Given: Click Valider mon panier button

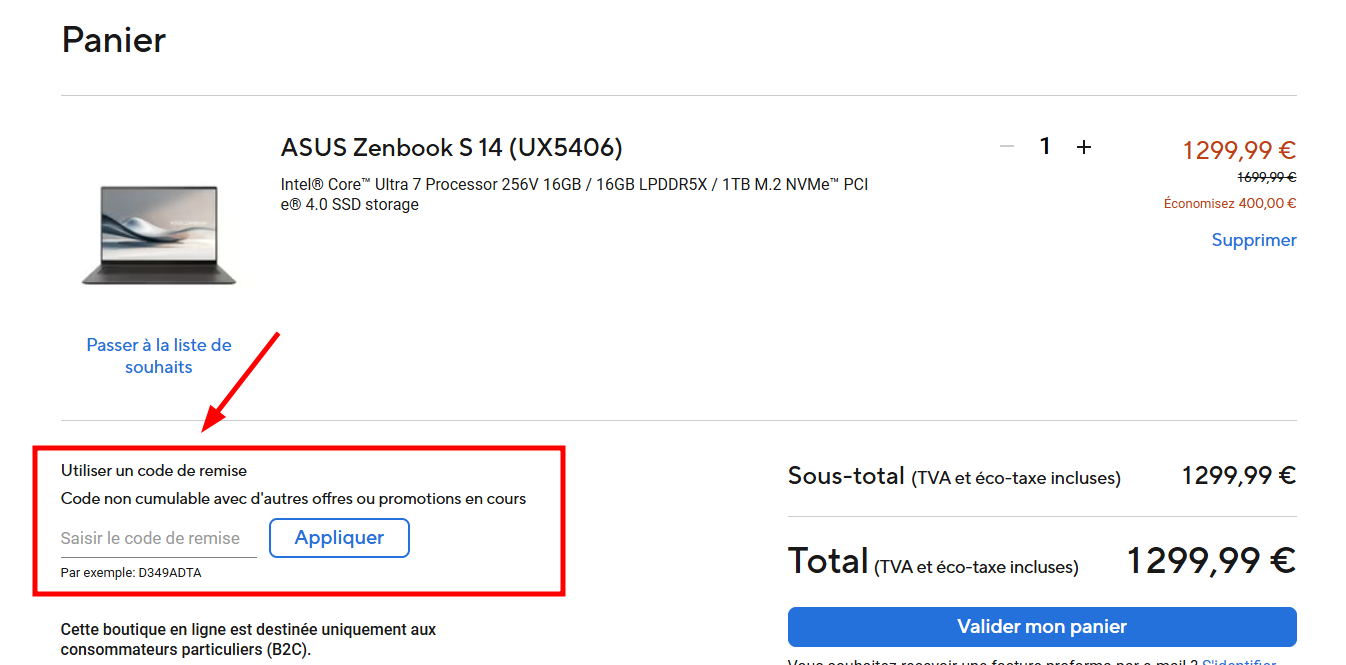Looking at the screenshot, I should pyautogui.click(x=1041, y=627).
